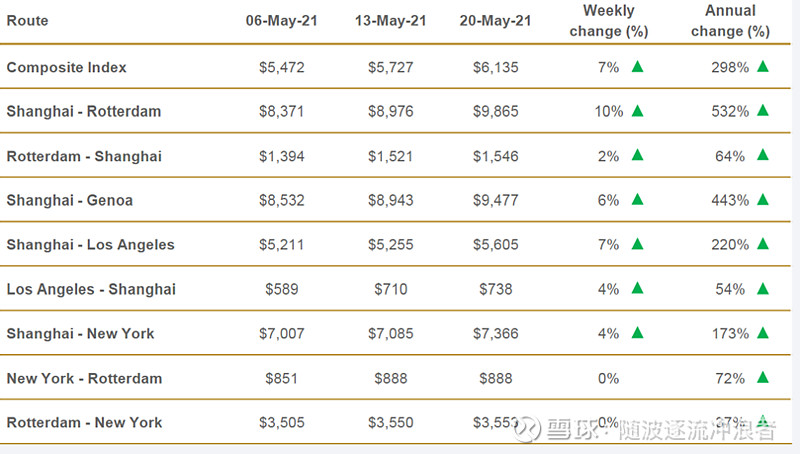Click the Weekly change (%) header
Viewport: 800px width, 454px height.
(x=609, y=21)
